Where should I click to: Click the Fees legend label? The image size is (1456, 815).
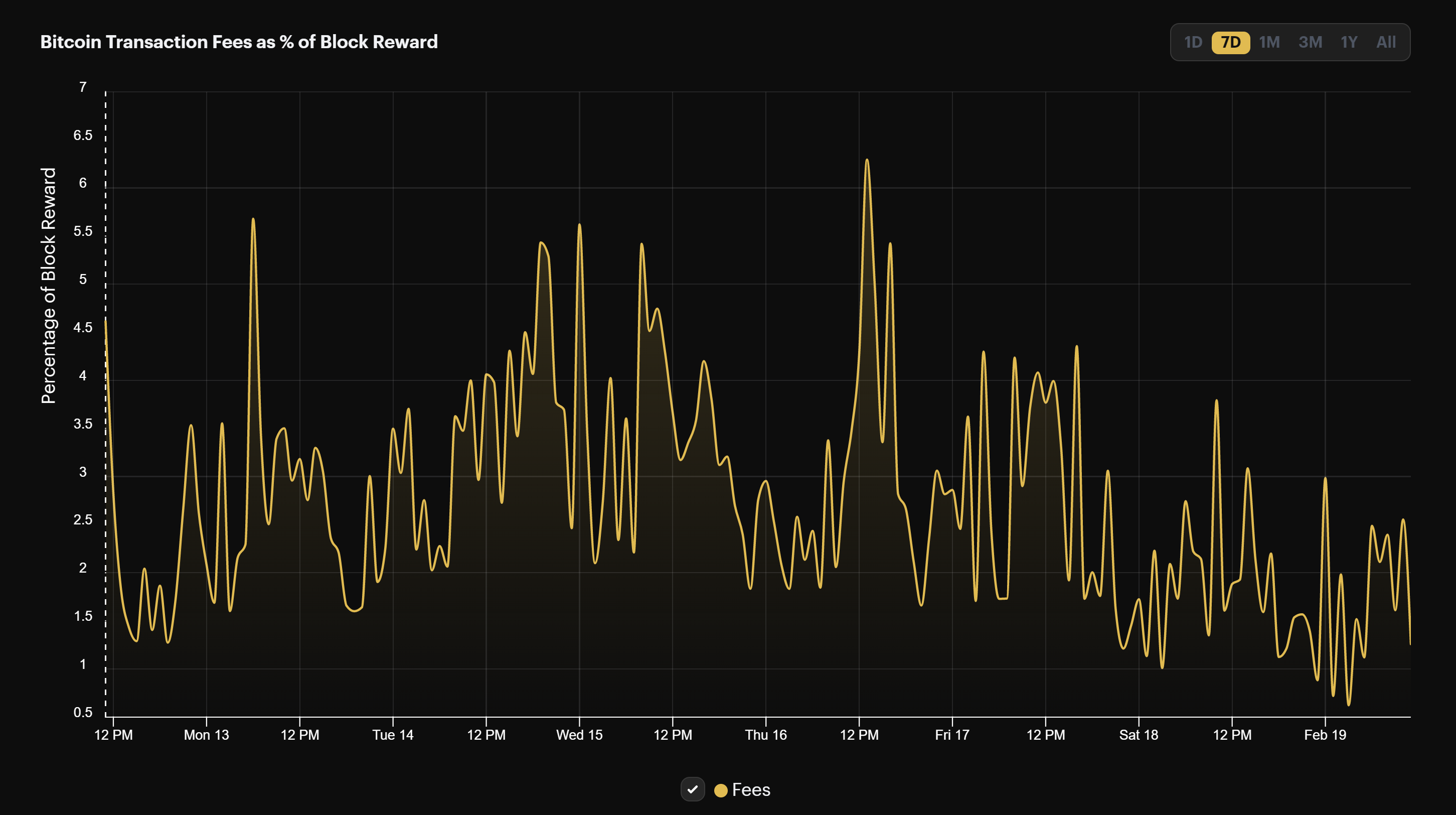[x=751, y=789]
